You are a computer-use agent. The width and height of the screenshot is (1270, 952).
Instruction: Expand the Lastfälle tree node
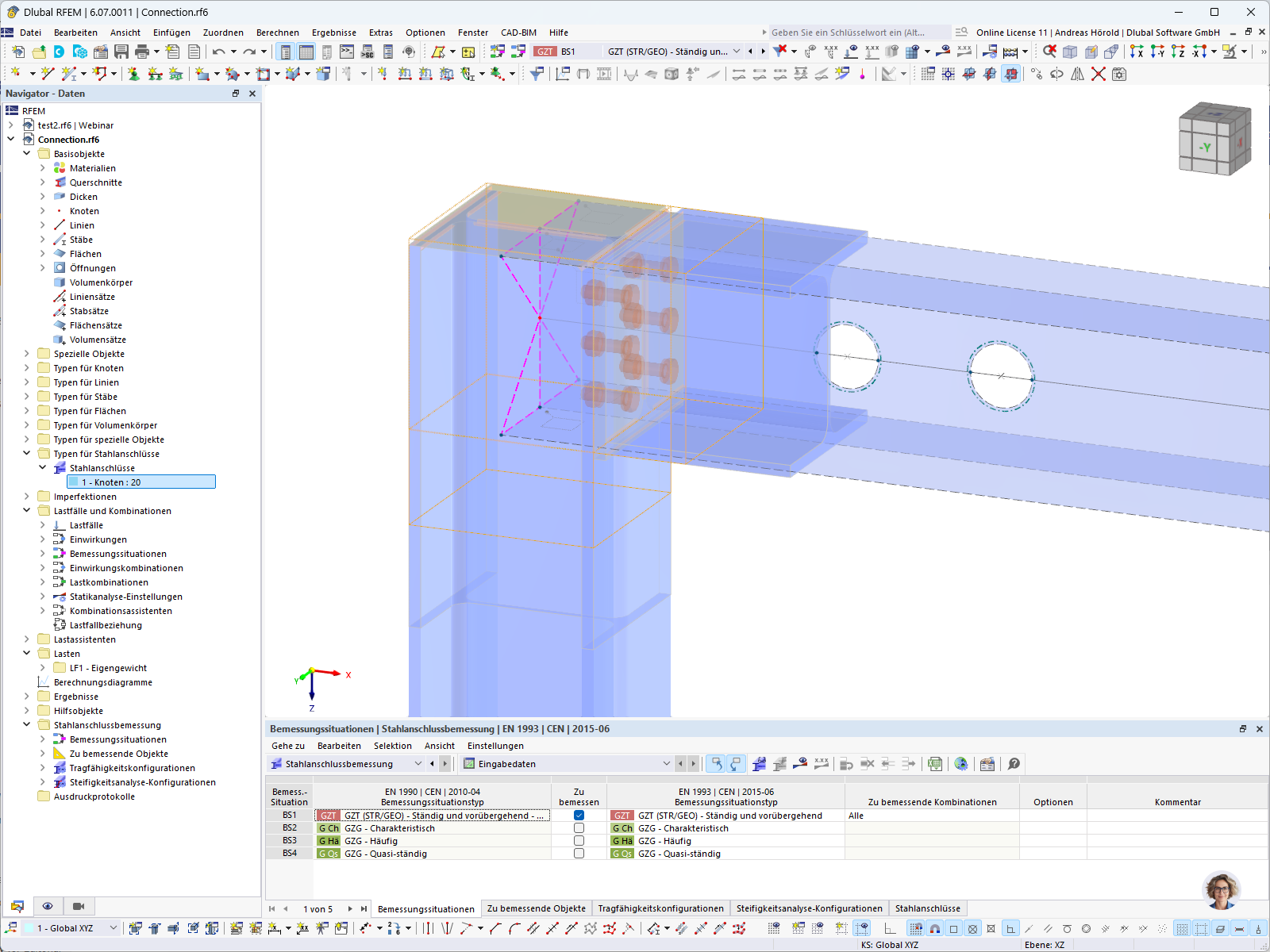pos(43,525)
